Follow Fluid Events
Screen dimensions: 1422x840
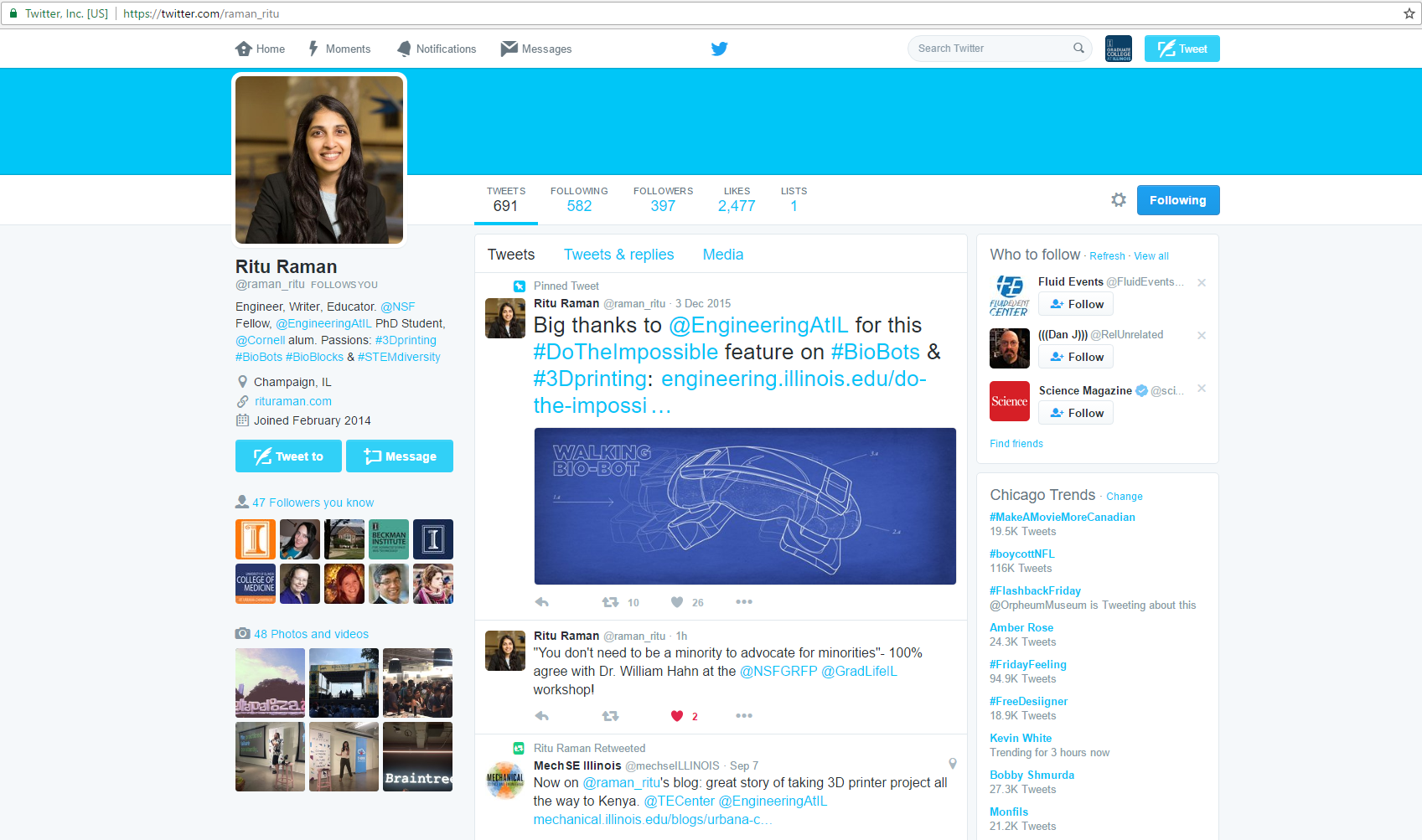1076,304
